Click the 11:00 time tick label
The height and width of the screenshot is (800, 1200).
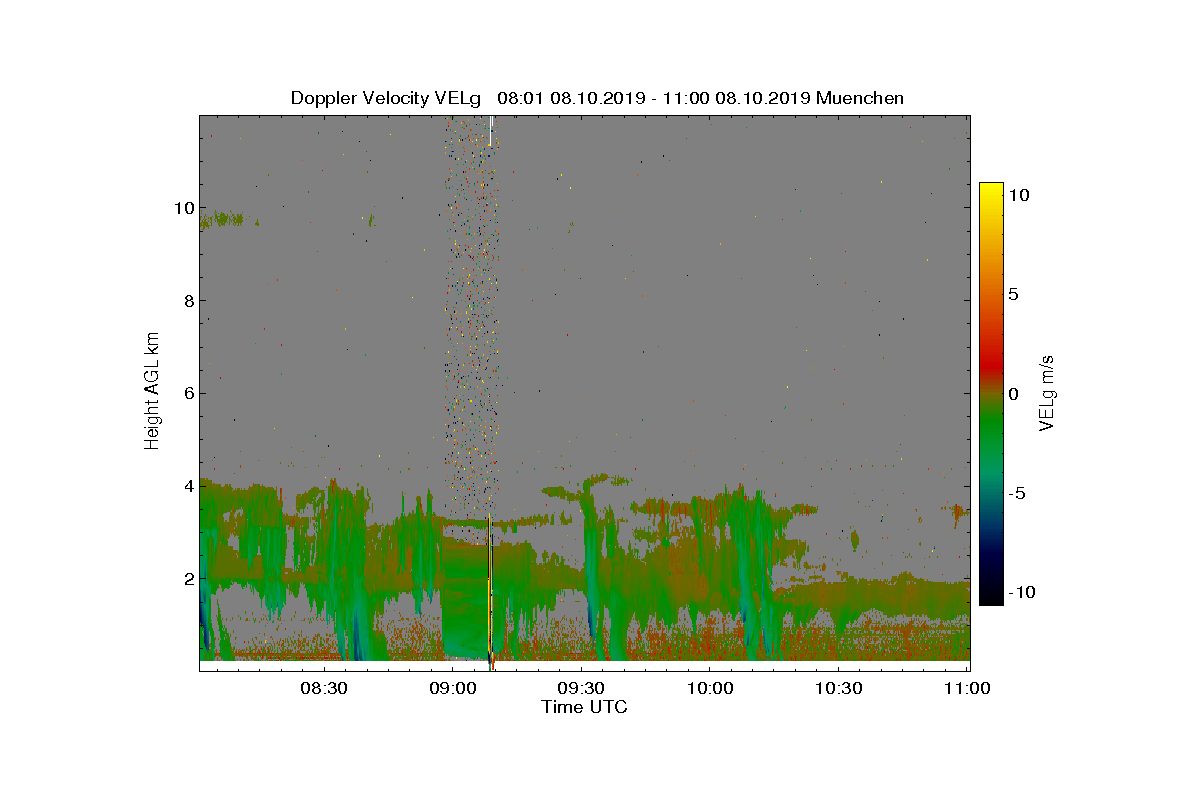(x=967, y=688)
